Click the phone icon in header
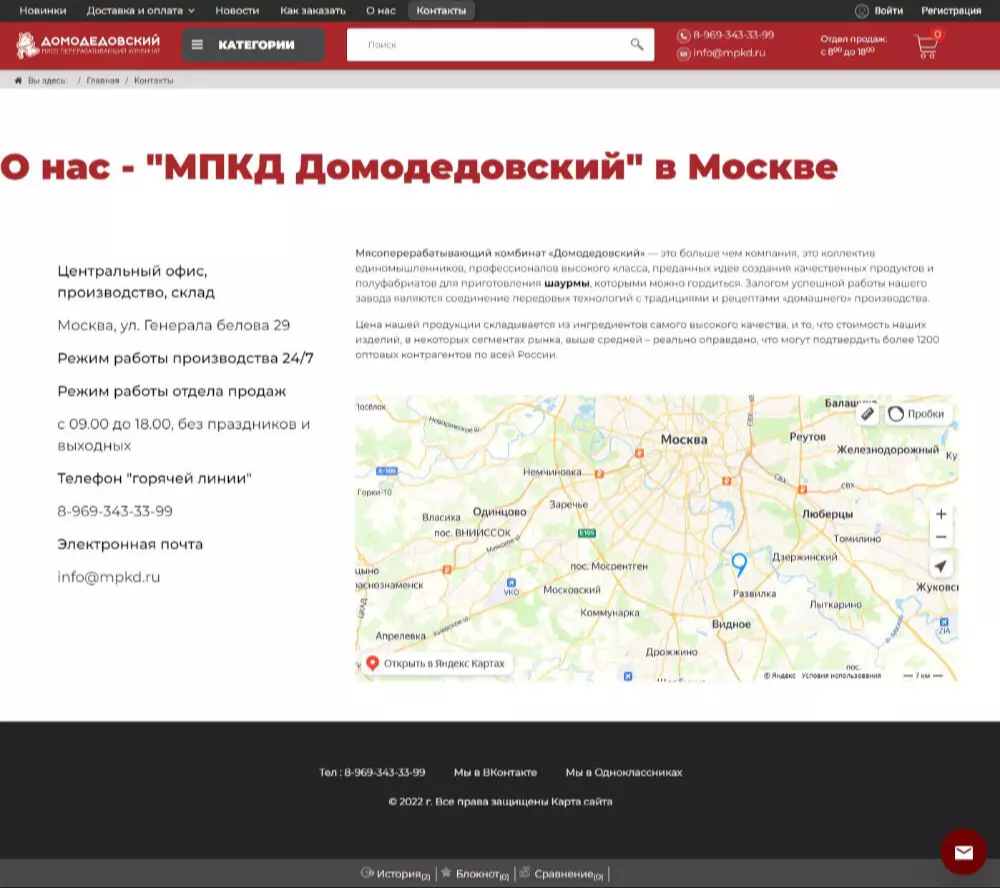Screen dimensions: 1000x889 tap(684, 36)
